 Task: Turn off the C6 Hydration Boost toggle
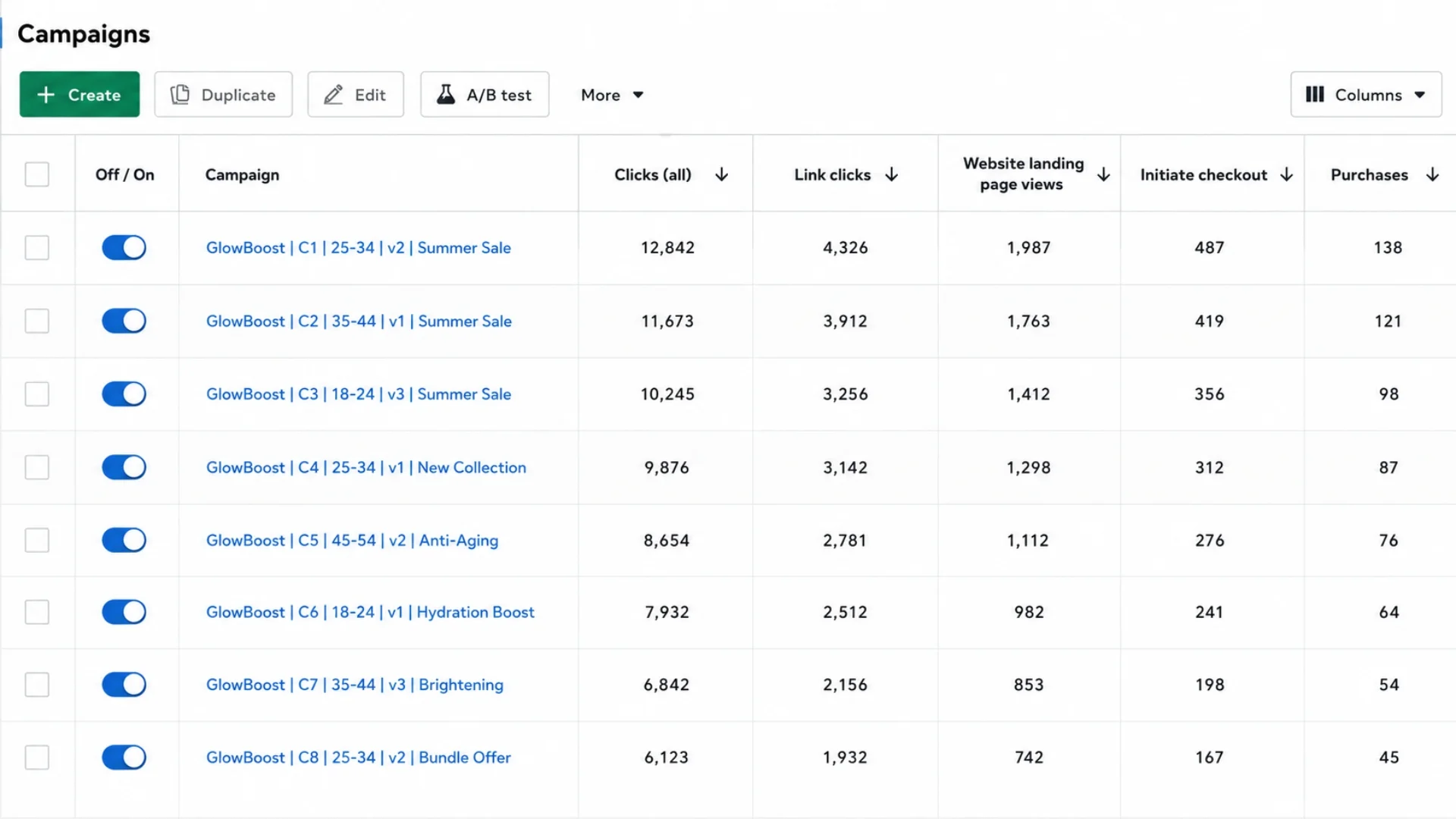click(x=124, y=612)
